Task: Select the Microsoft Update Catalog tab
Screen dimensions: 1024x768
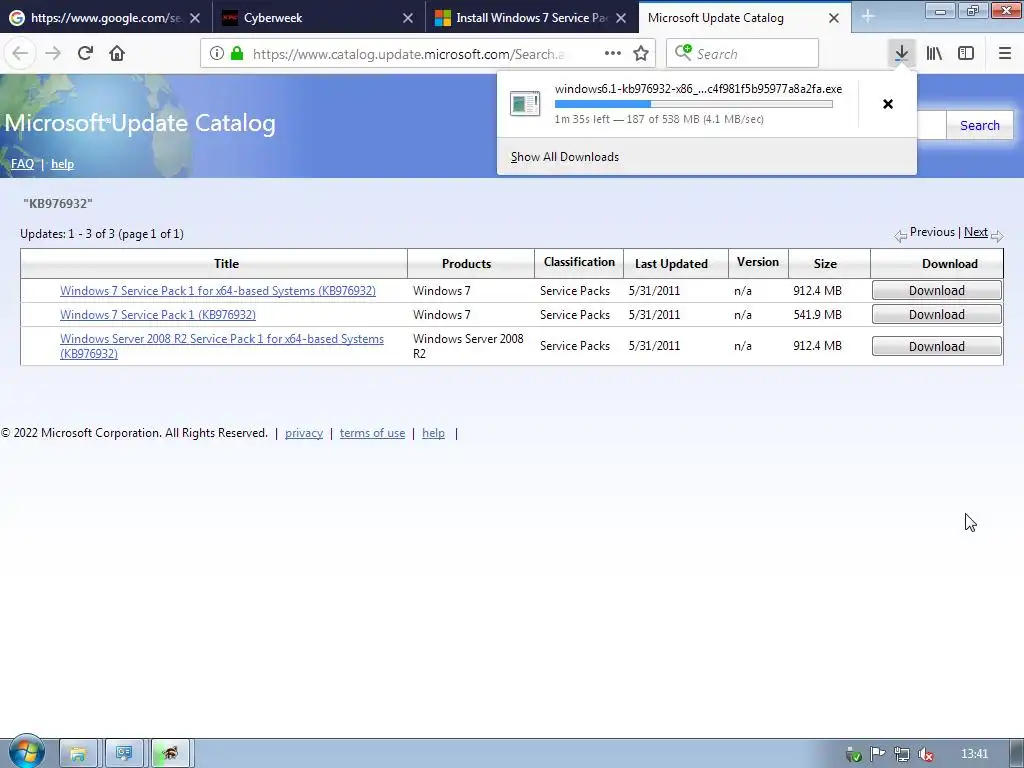Action: pyautogui.click(x=744, y=18)
